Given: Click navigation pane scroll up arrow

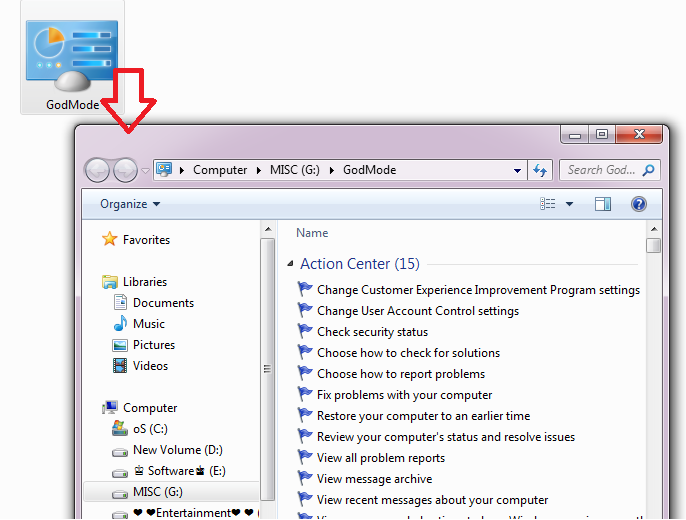Looking at the screenshot, I should (x=268, y=229).
